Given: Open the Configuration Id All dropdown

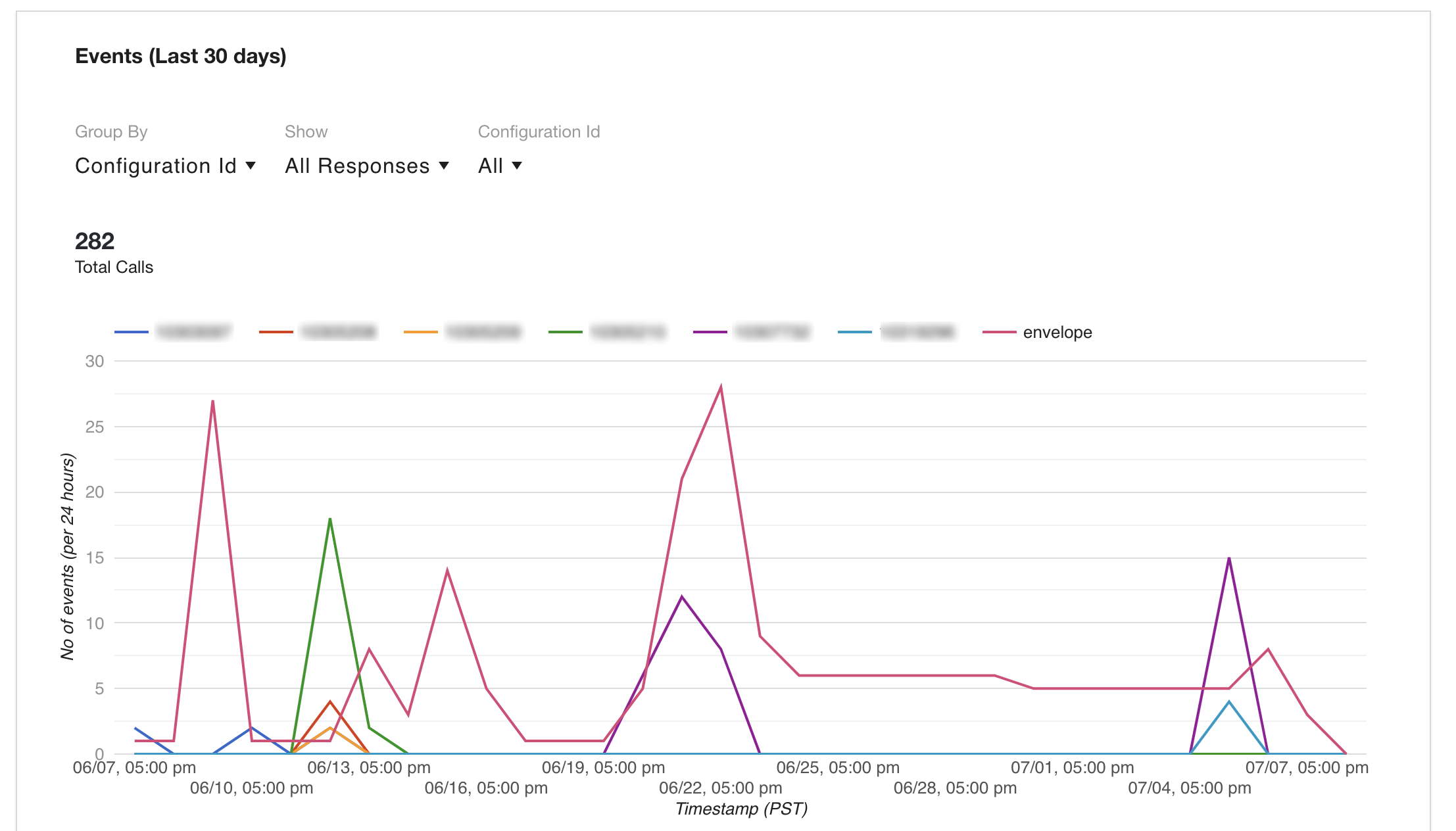Looking at the screenshot, I should [499, 166].
